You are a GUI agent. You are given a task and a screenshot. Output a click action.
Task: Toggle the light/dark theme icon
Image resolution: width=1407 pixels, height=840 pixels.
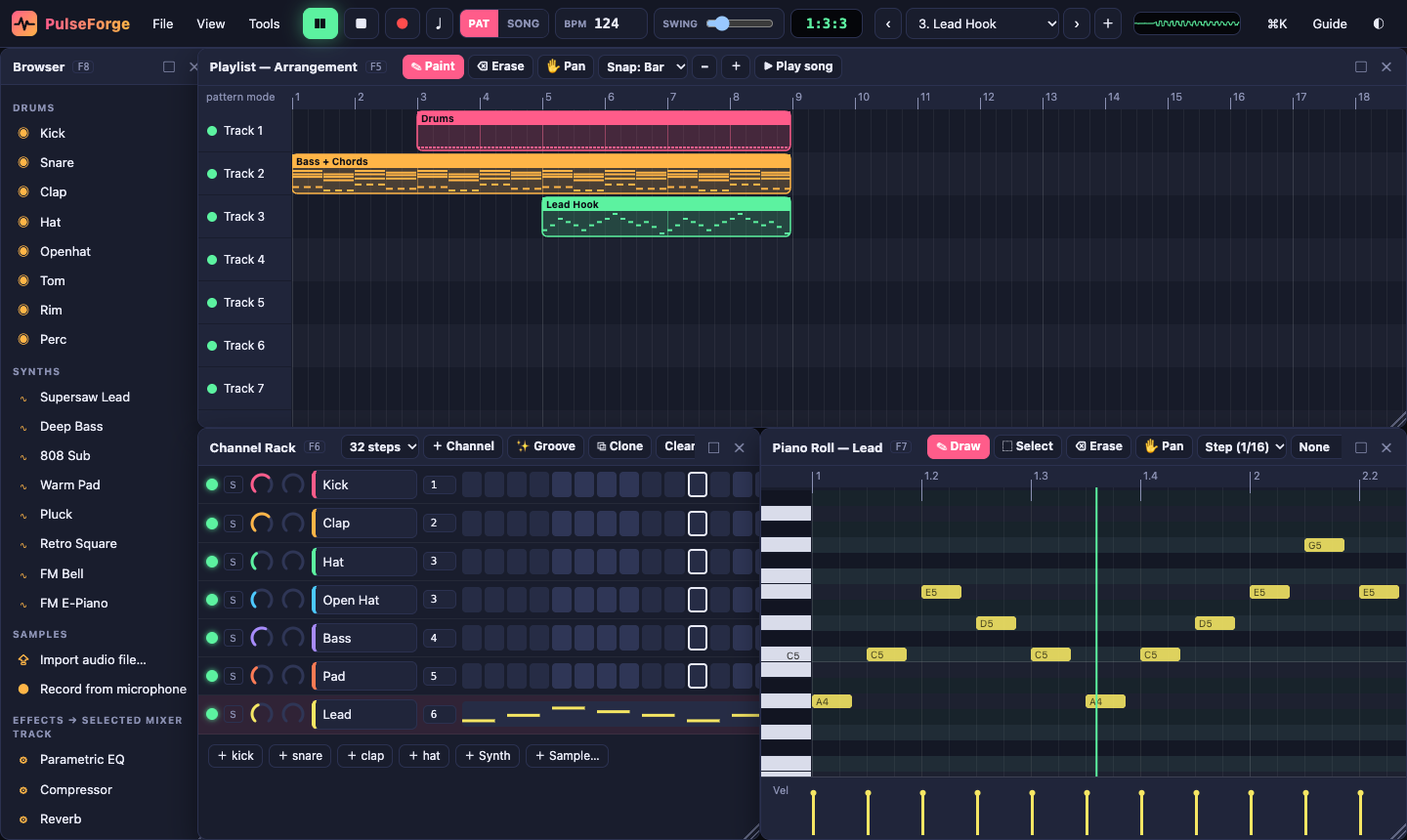pyautogui.click(x=1379, y=23)
